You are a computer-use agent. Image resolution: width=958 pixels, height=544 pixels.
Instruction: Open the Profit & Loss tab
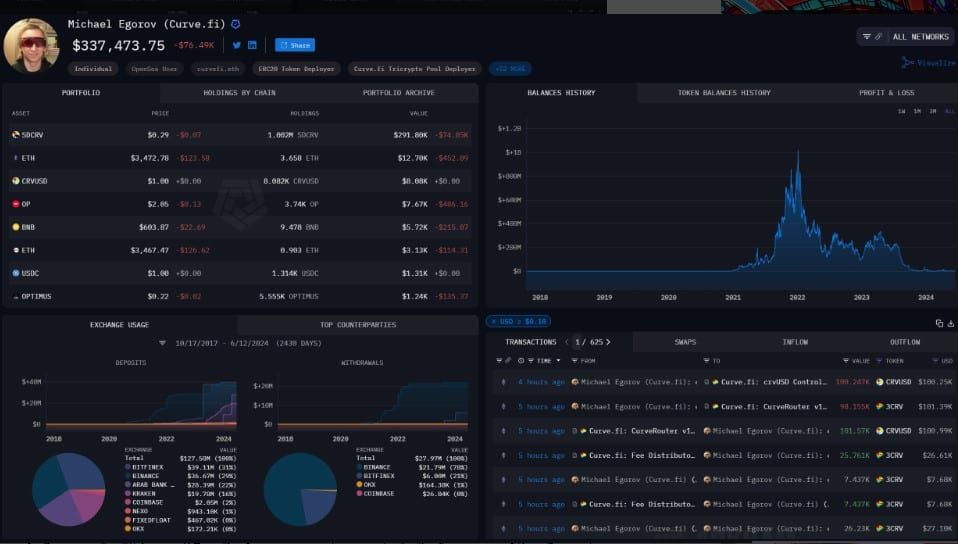pos(887,93)
